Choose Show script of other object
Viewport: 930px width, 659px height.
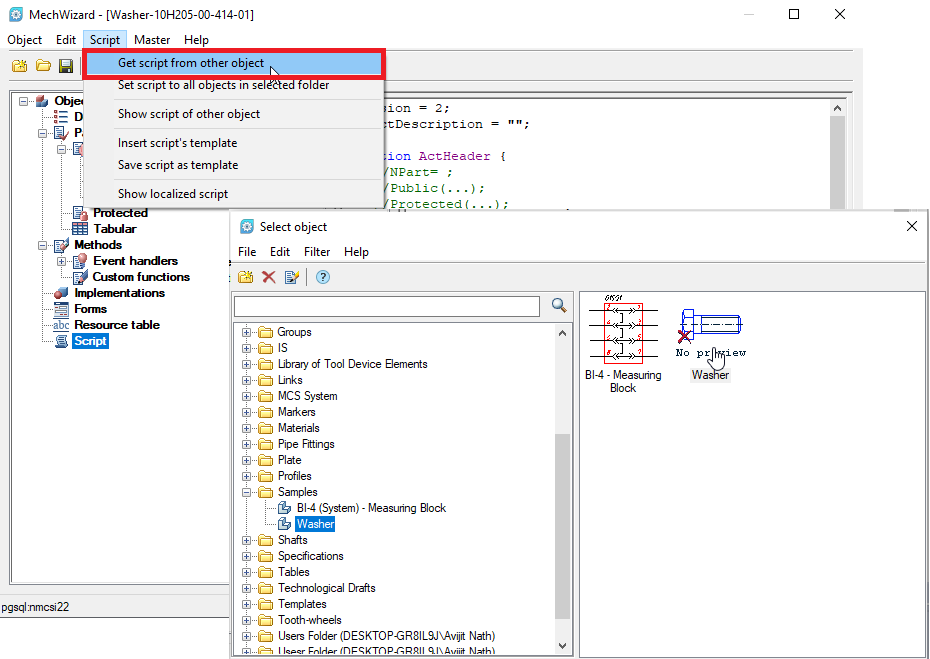[189, 114]
